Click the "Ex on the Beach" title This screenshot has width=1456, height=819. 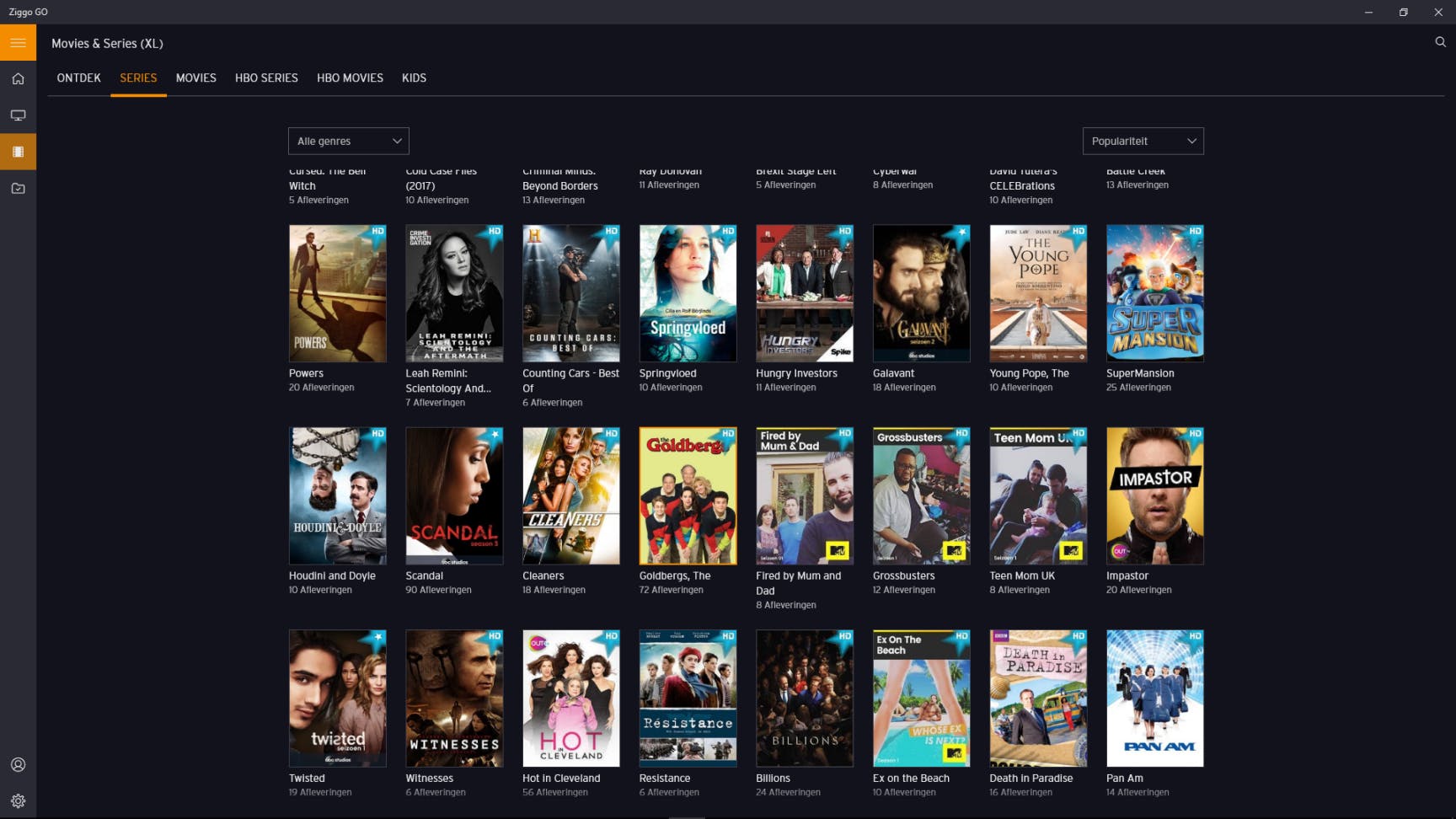911,779
